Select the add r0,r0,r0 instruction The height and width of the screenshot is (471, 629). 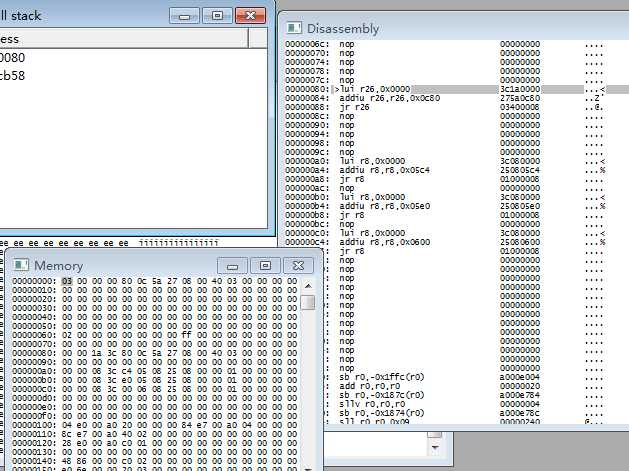point(369,386)
